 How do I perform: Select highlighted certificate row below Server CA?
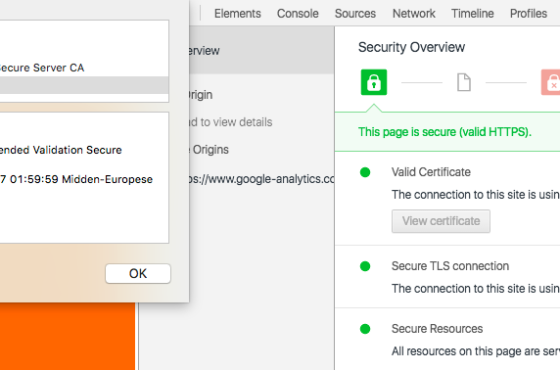(84, 85)
